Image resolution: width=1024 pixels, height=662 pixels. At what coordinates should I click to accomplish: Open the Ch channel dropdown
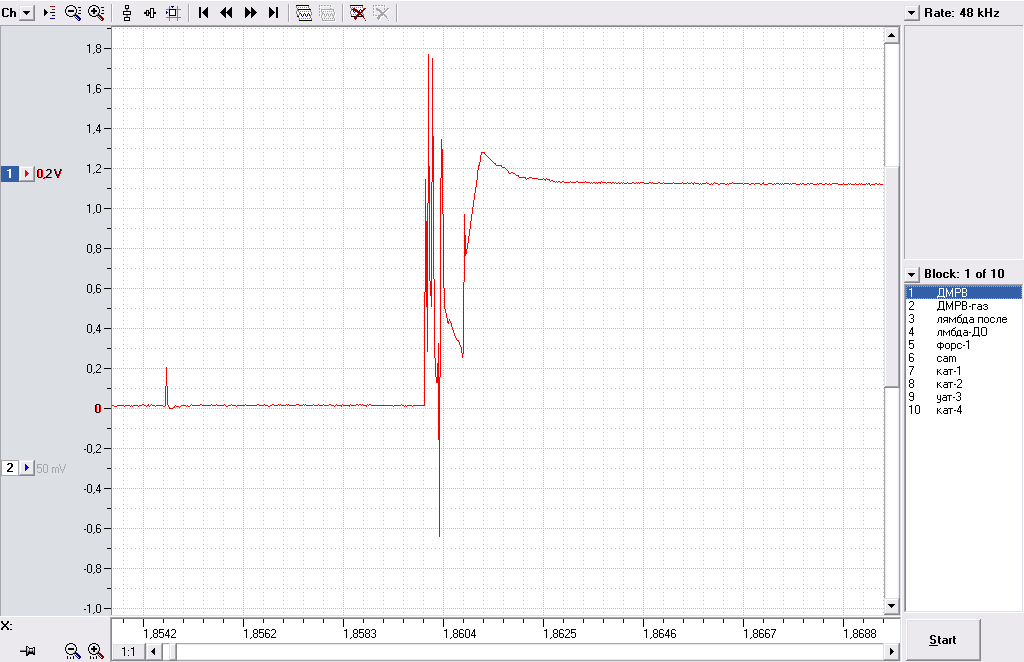point(27,13)
